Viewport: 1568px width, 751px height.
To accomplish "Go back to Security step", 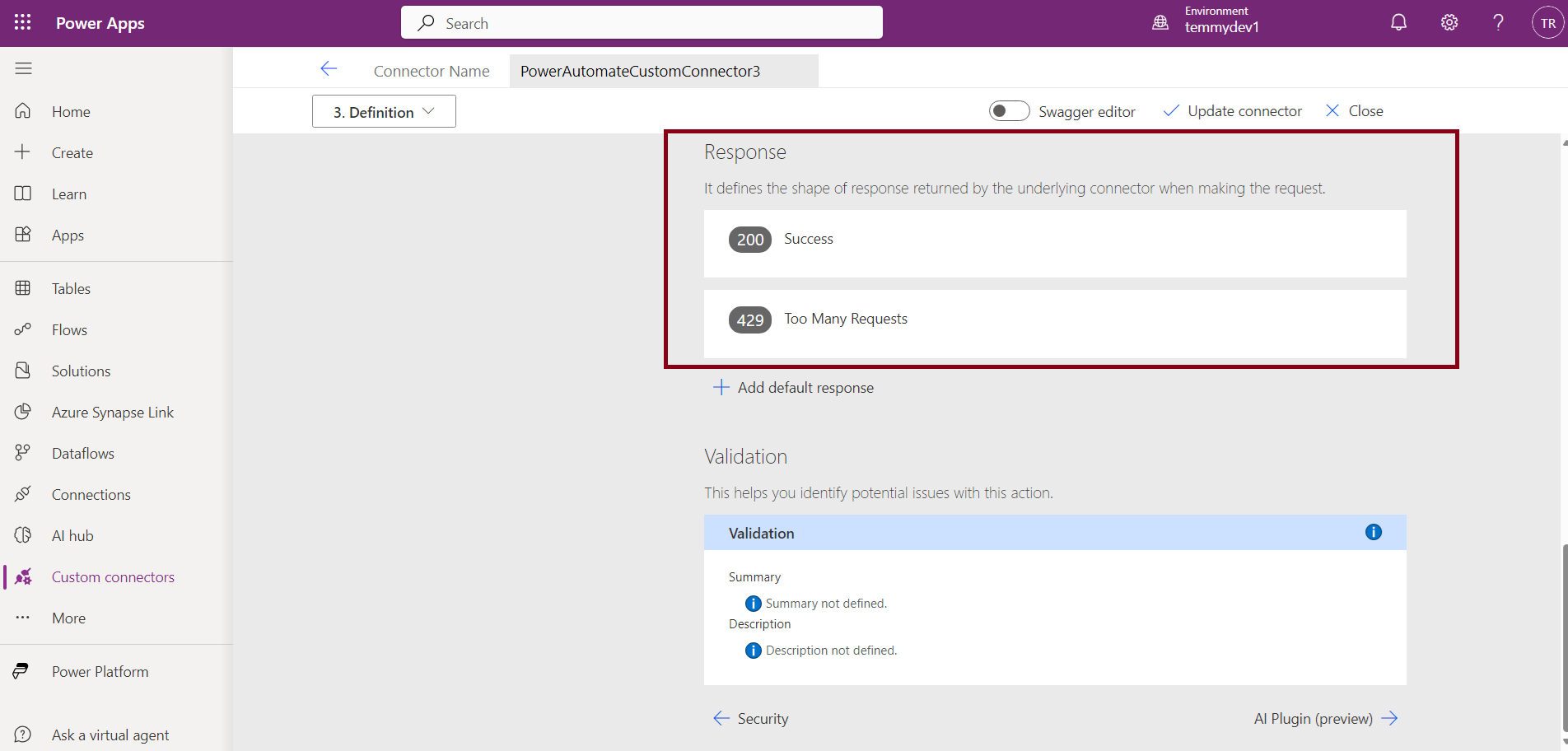I will pyautogui.click(x=750, y=719).
